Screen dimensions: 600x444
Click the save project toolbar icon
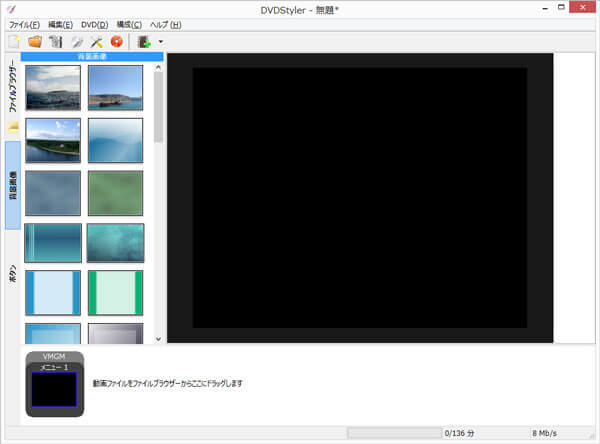click(x=56, y=41)
